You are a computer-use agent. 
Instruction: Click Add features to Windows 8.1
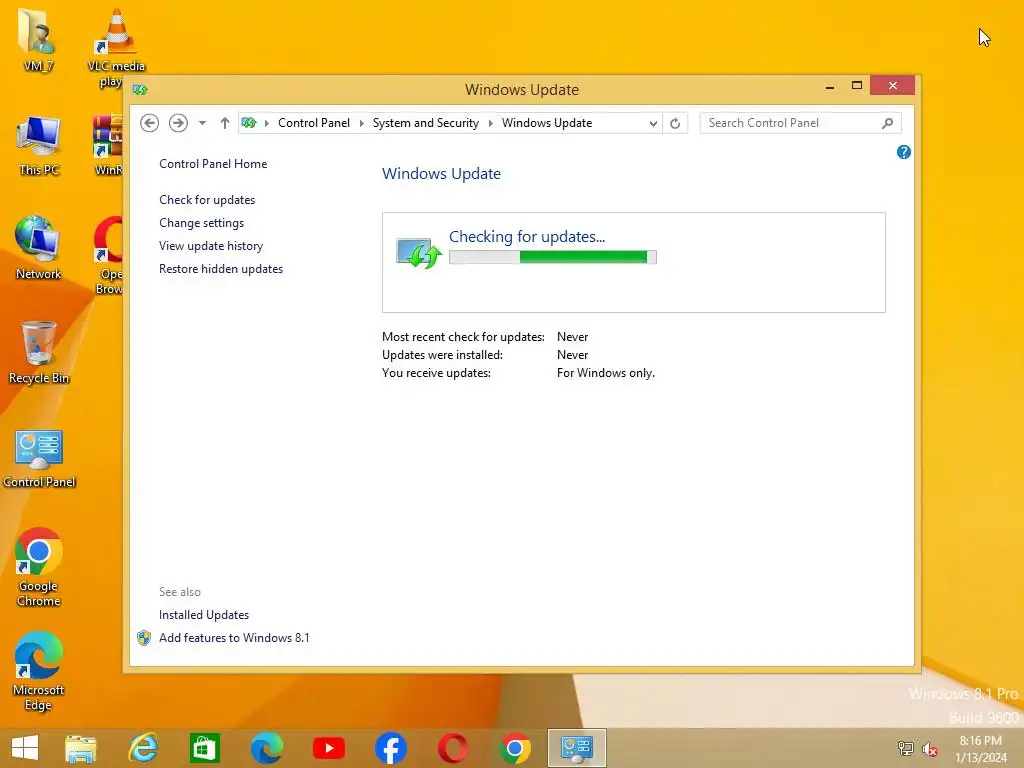(234, 637)
